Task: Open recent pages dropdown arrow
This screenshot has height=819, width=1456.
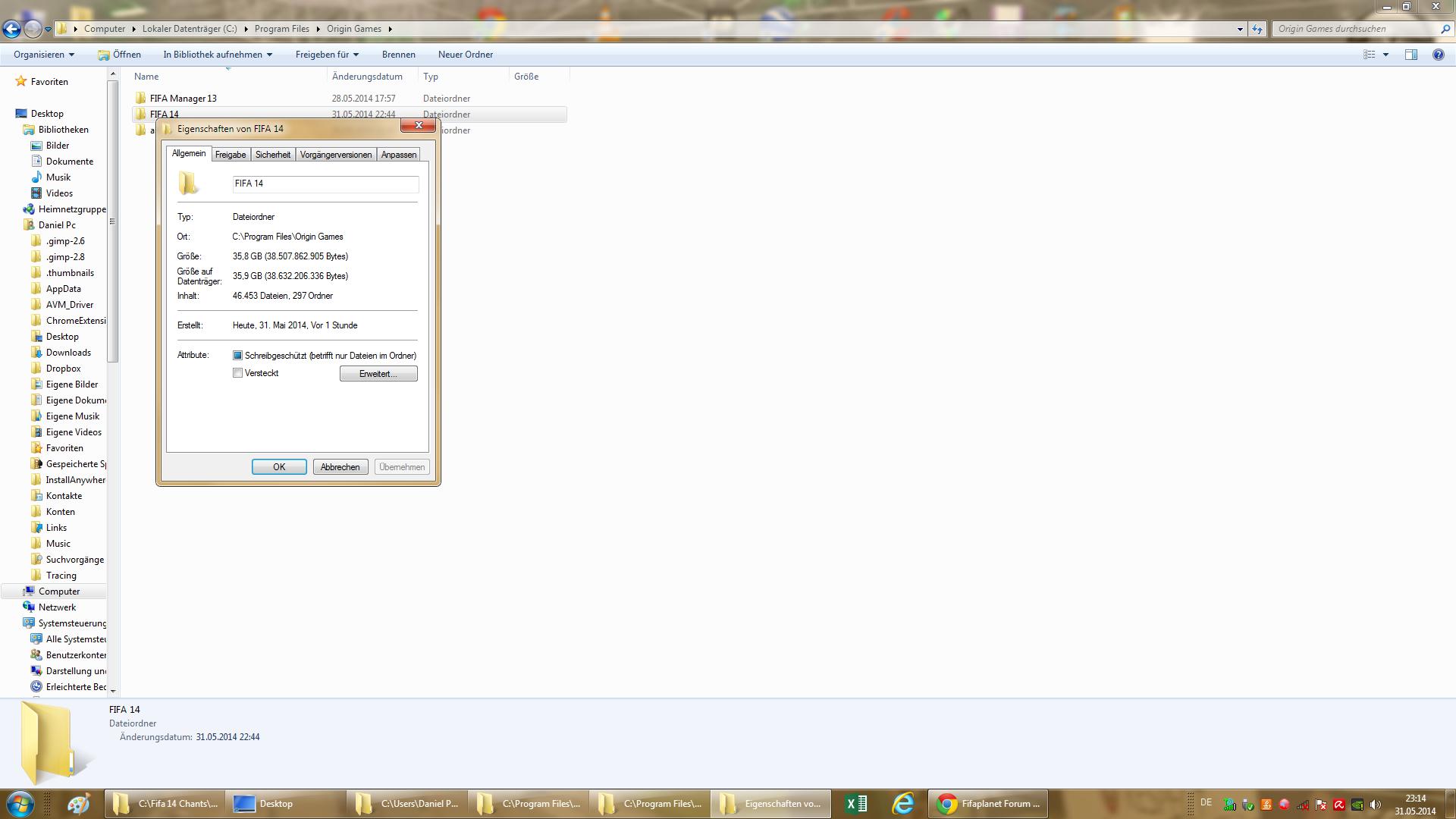Action: (48, 29)
